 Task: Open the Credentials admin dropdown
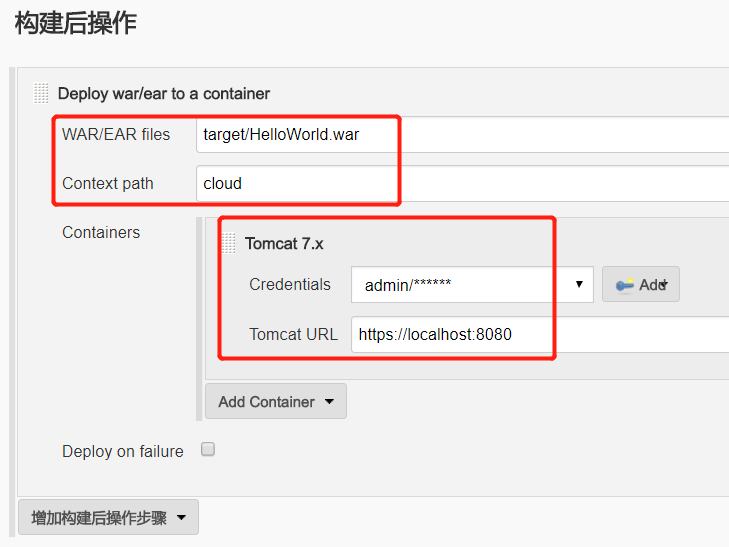click(x=472, y=285)
